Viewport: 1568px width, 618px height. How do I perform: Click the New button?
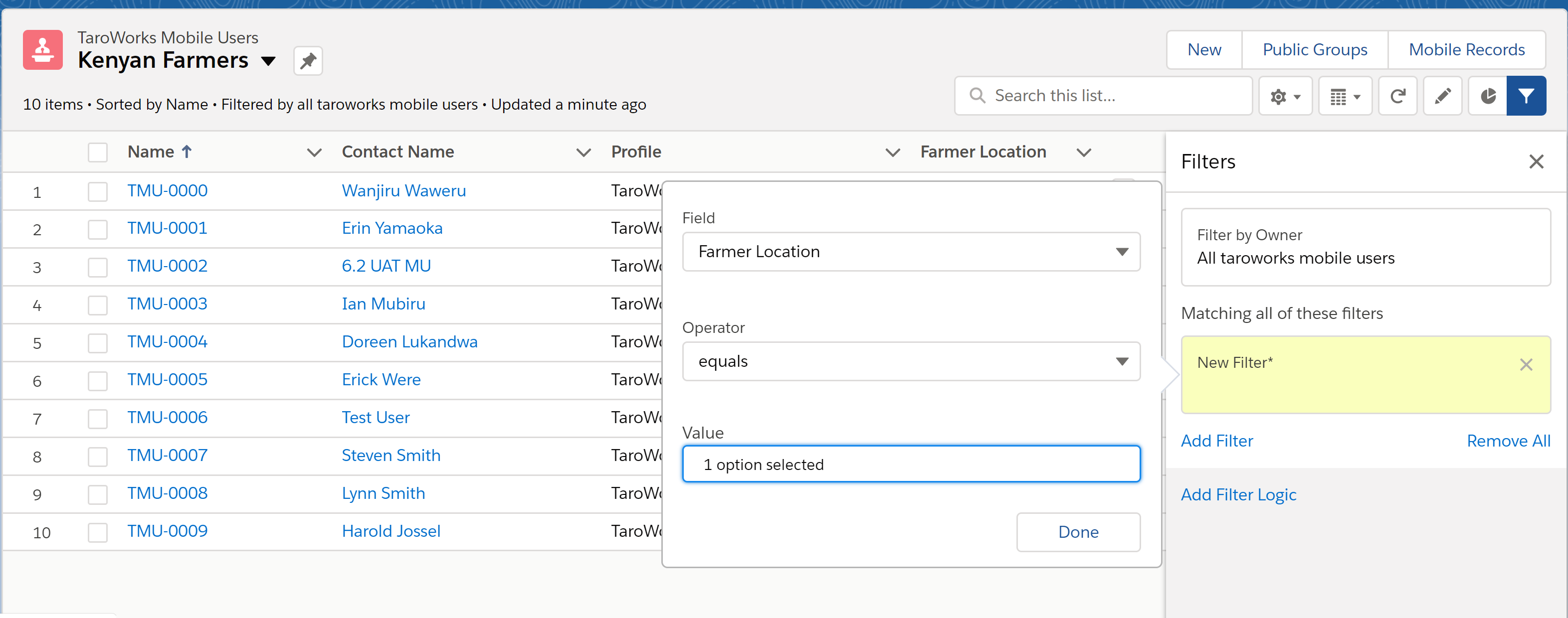pos(1204,50)
